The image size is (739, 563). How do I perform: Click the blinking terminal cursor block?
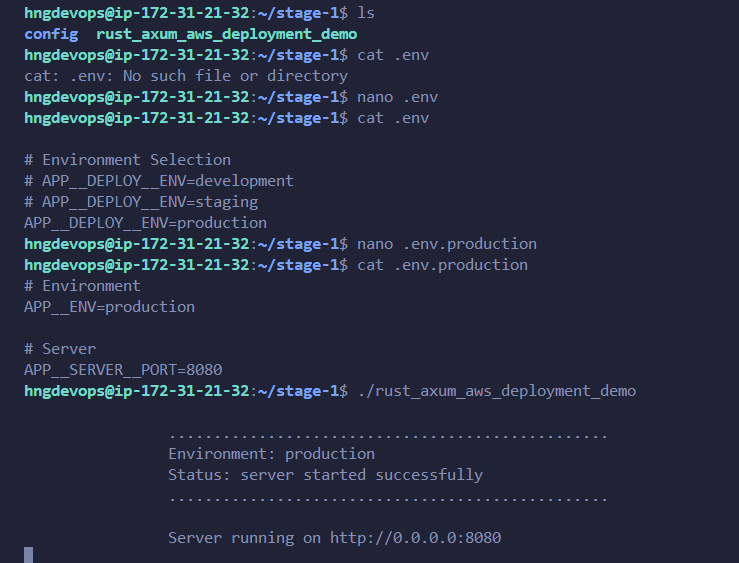pos(29,555)
